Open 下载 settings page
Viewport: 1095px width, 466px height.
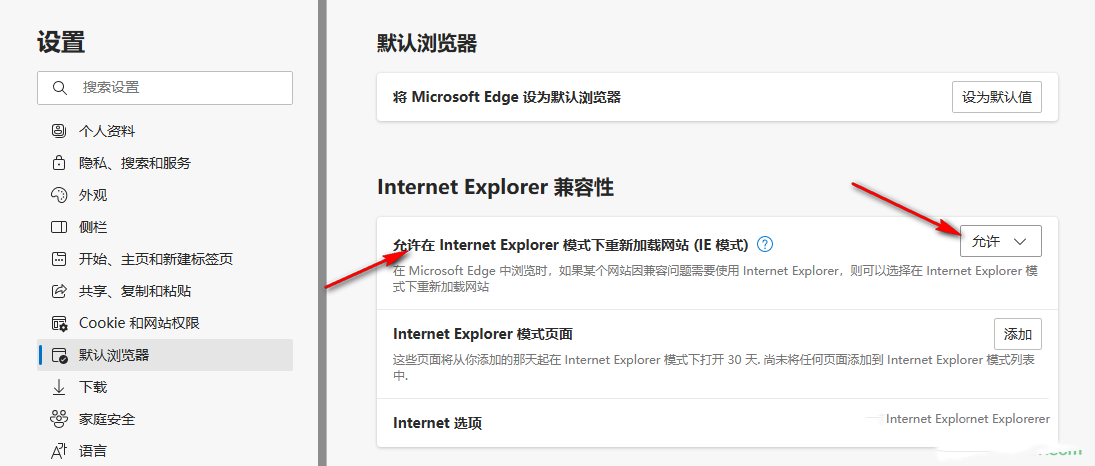(165, 387)
